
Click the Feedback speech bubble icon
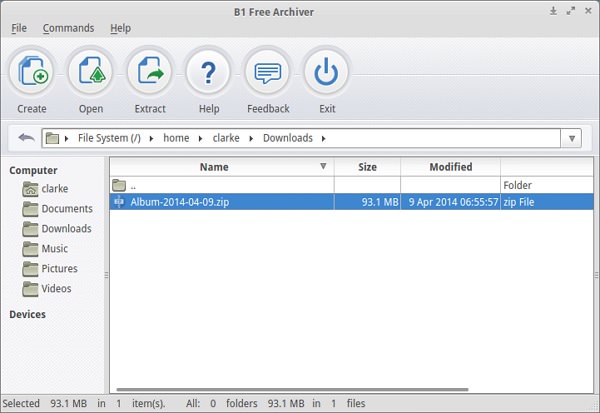click(267, 72)
